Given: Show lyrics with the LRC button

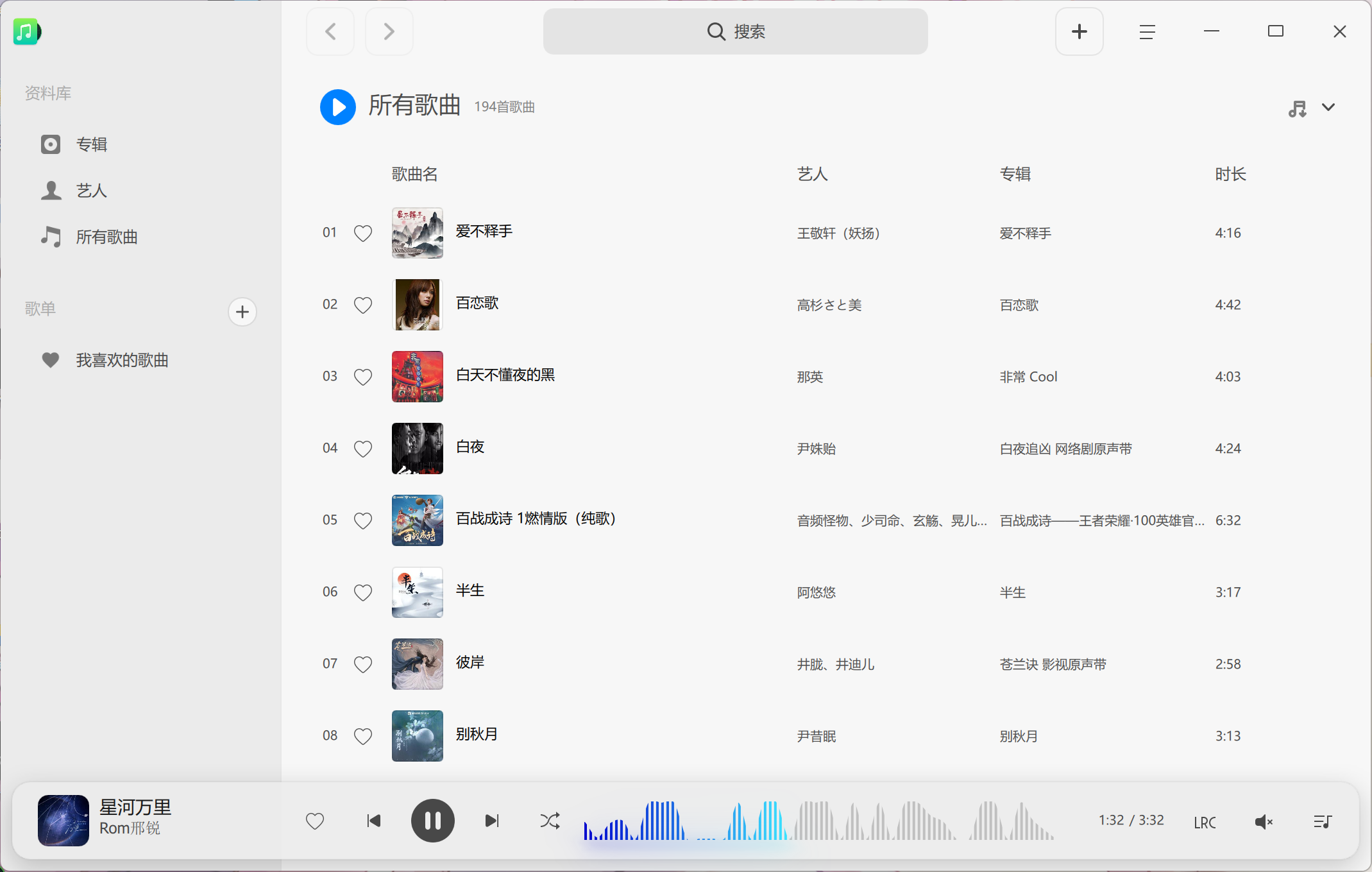Looking at the screenshot, I should coord(1205,822).
